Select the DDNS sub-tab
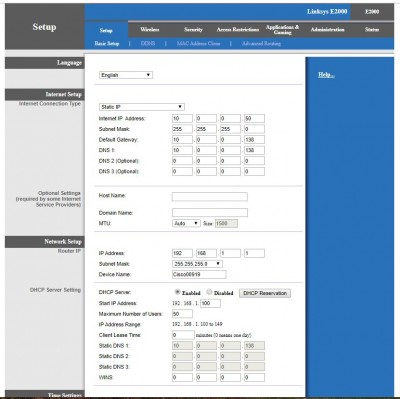The width and height of the screenshot is (400, 399). click(148, 43)
